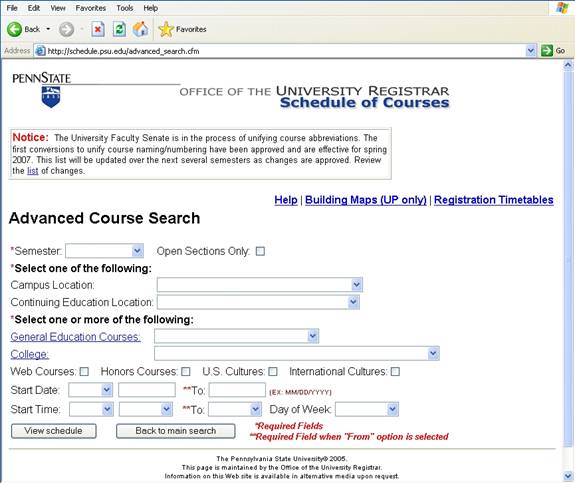Expand the first Start Time dropdown
Screen dimensions: 575x483
(x=91, y=409)
